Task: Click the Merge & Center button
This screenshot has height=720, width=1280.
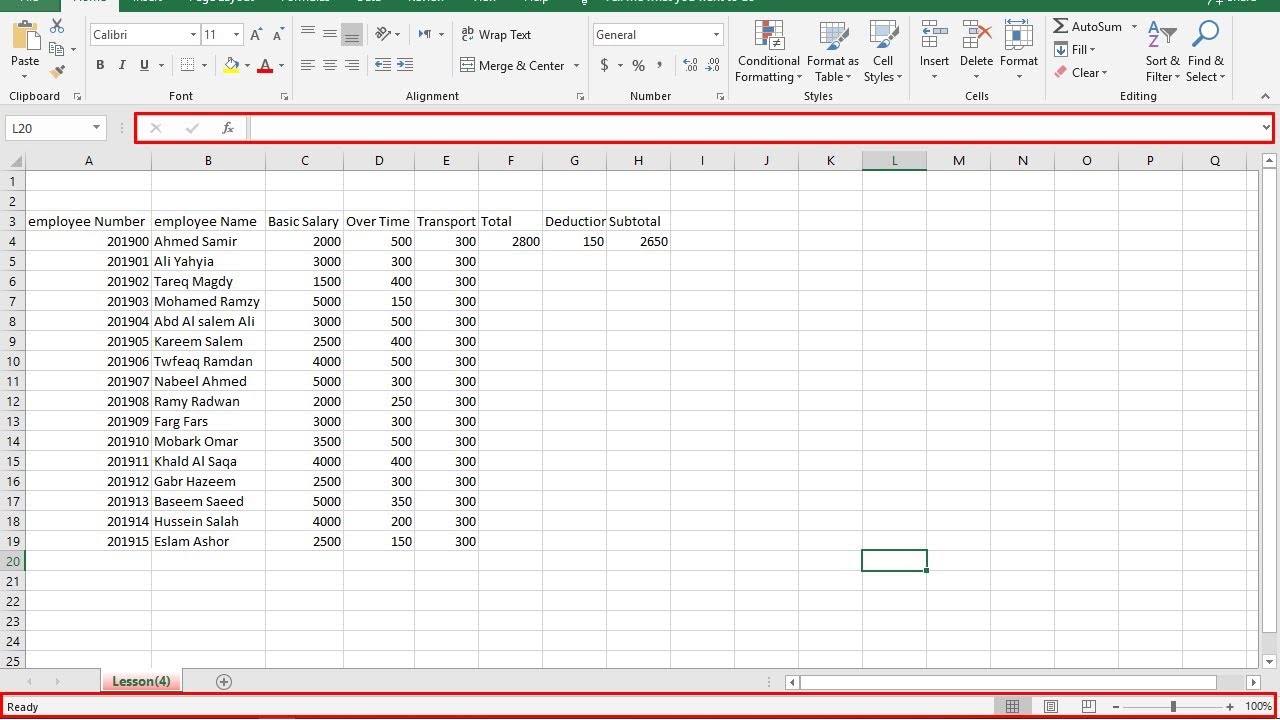Action: point(512,66)
